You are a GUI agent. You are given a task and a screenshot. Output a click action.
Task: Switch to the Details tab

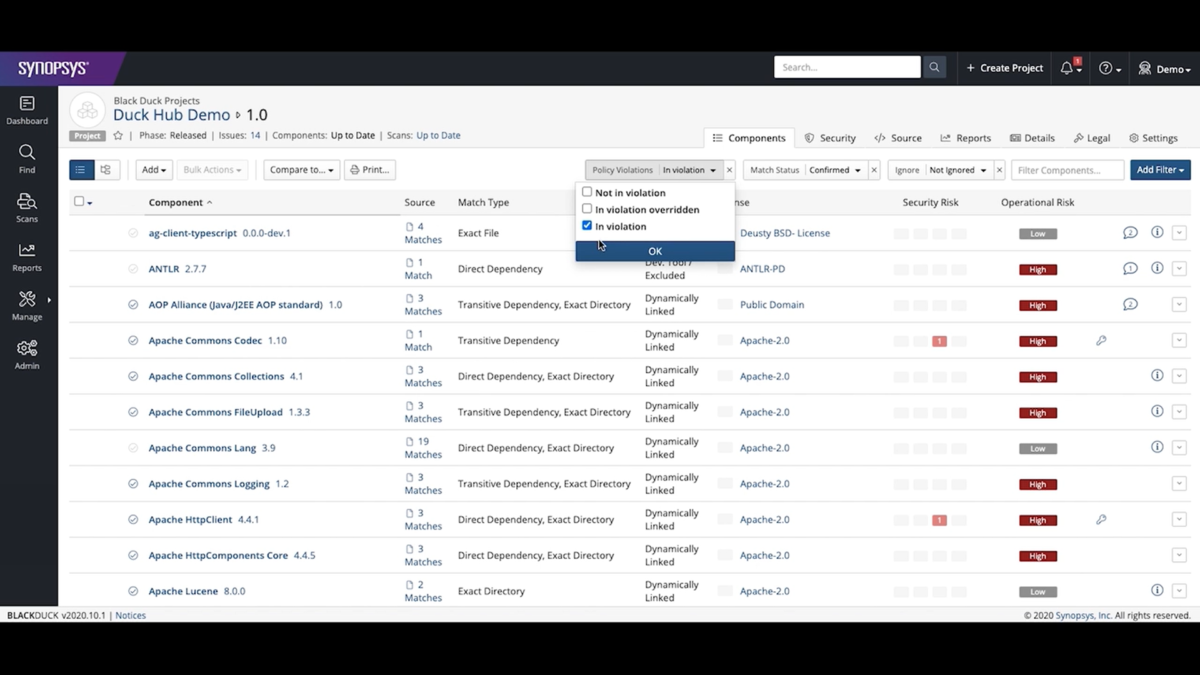(1032, 138)
